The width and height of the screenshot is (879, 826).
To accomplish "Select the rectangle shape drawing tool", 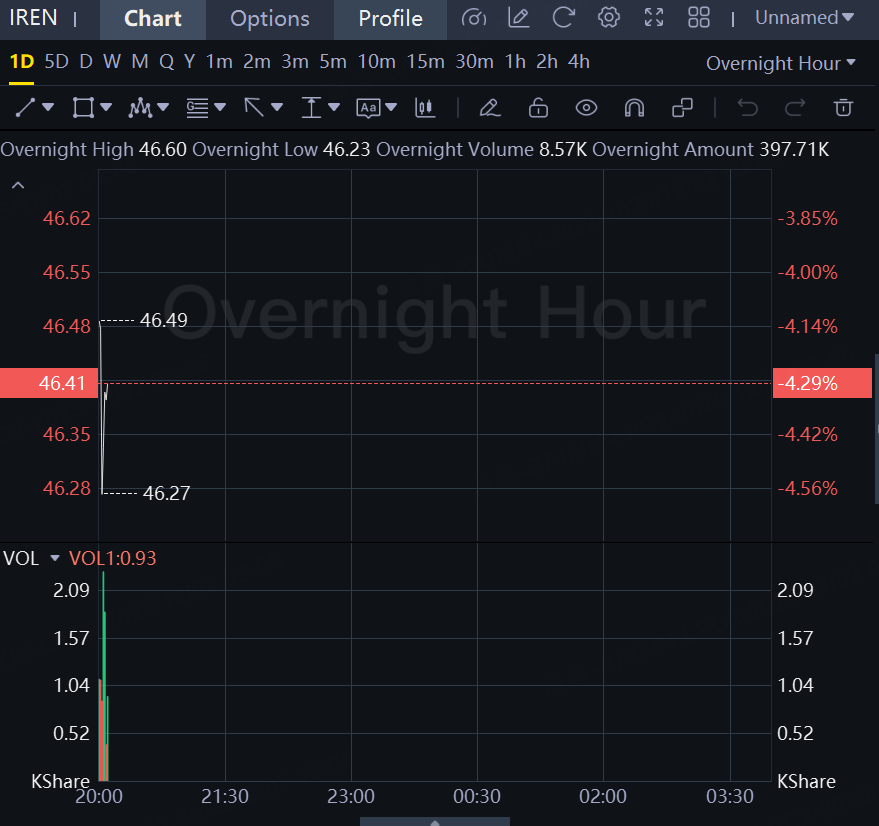I will 83,107.
